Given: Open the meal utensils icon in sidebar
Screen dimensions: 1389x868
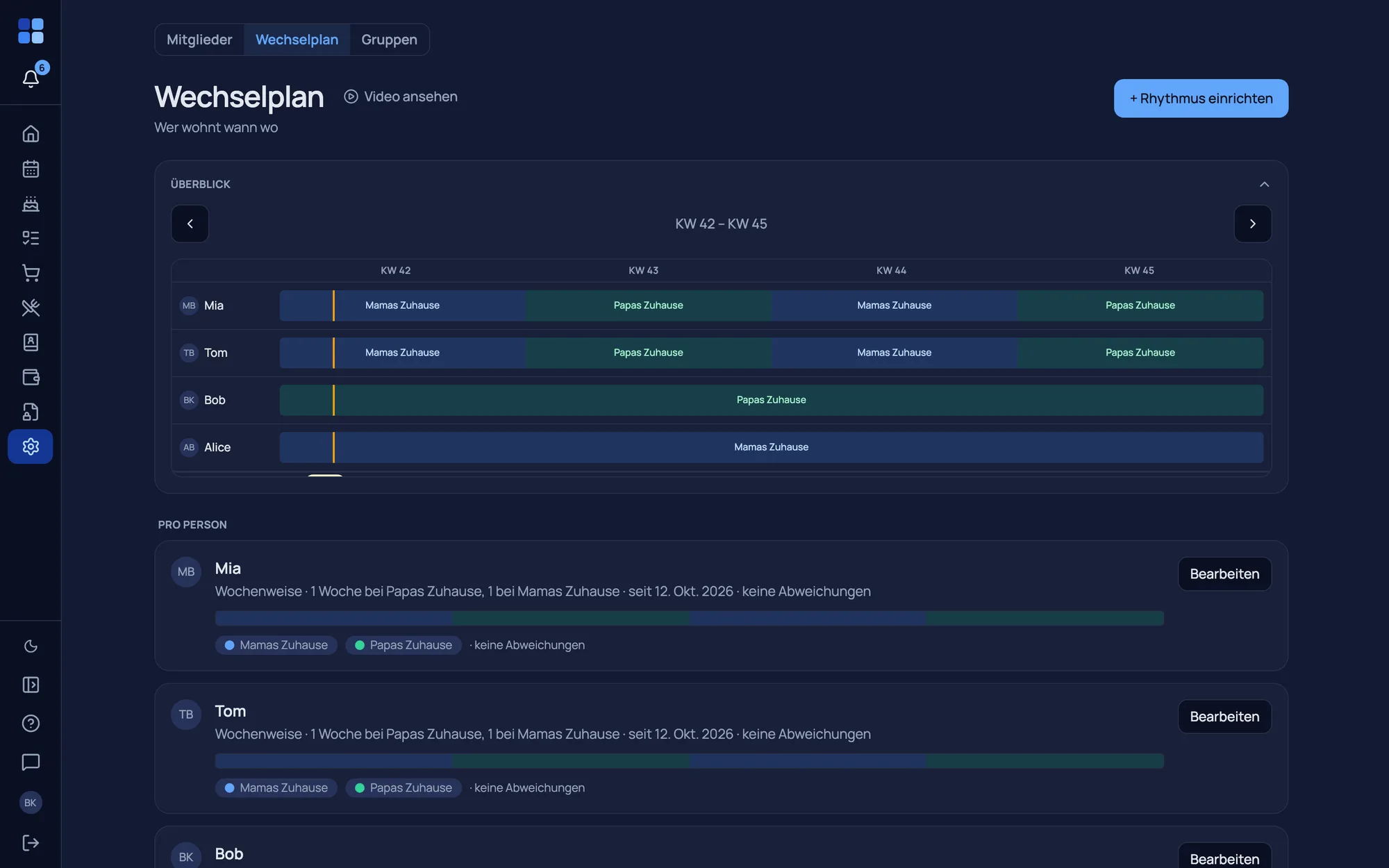Looking at the screenshot, I should (31, 308).
